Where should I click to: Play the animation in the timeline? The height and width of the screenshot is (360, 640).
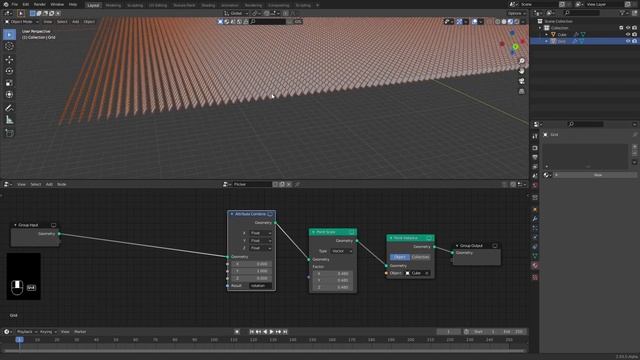[x=272, y=332]
